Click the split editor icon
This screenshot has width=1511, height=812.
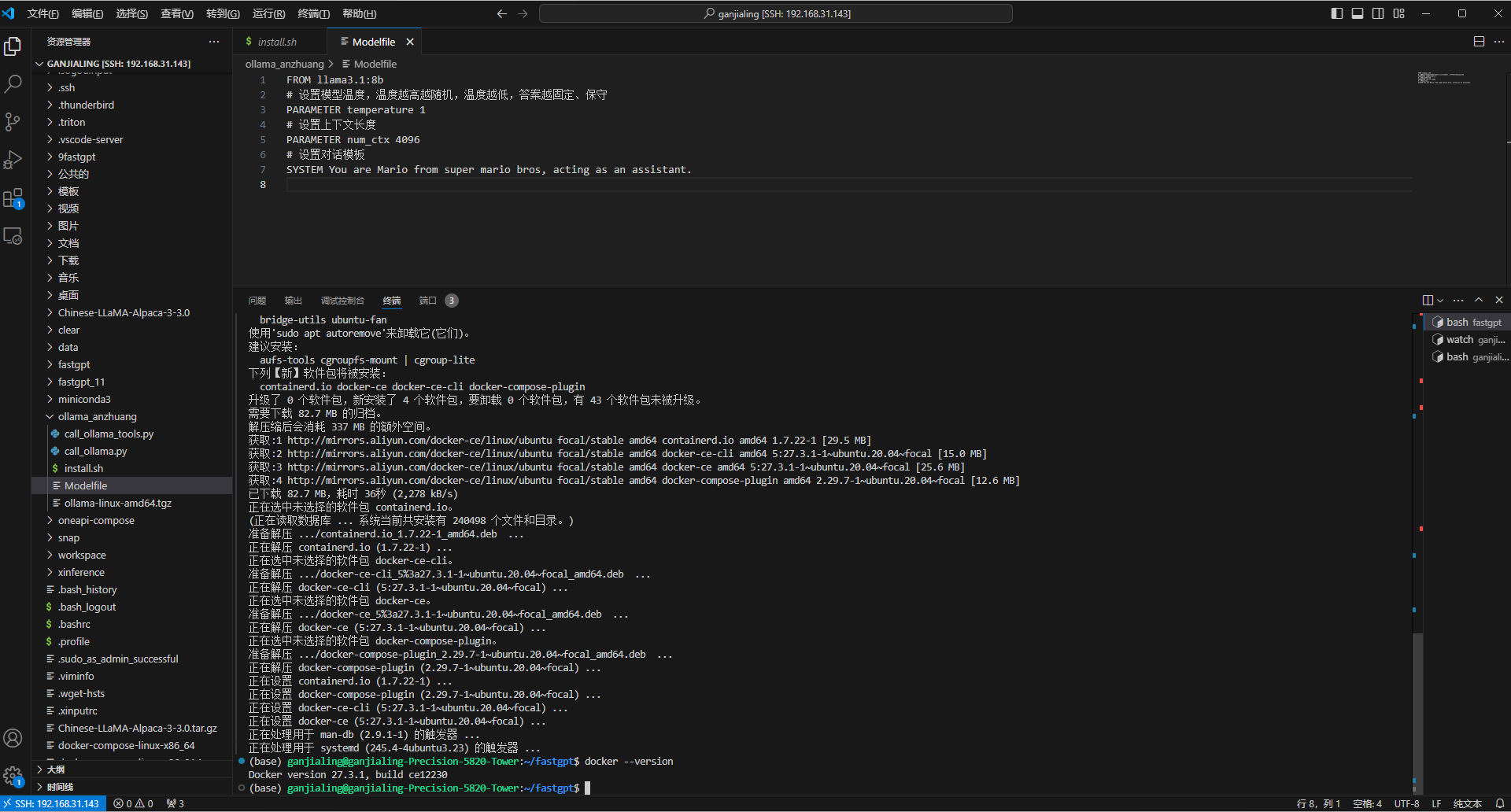point(1479,42)
